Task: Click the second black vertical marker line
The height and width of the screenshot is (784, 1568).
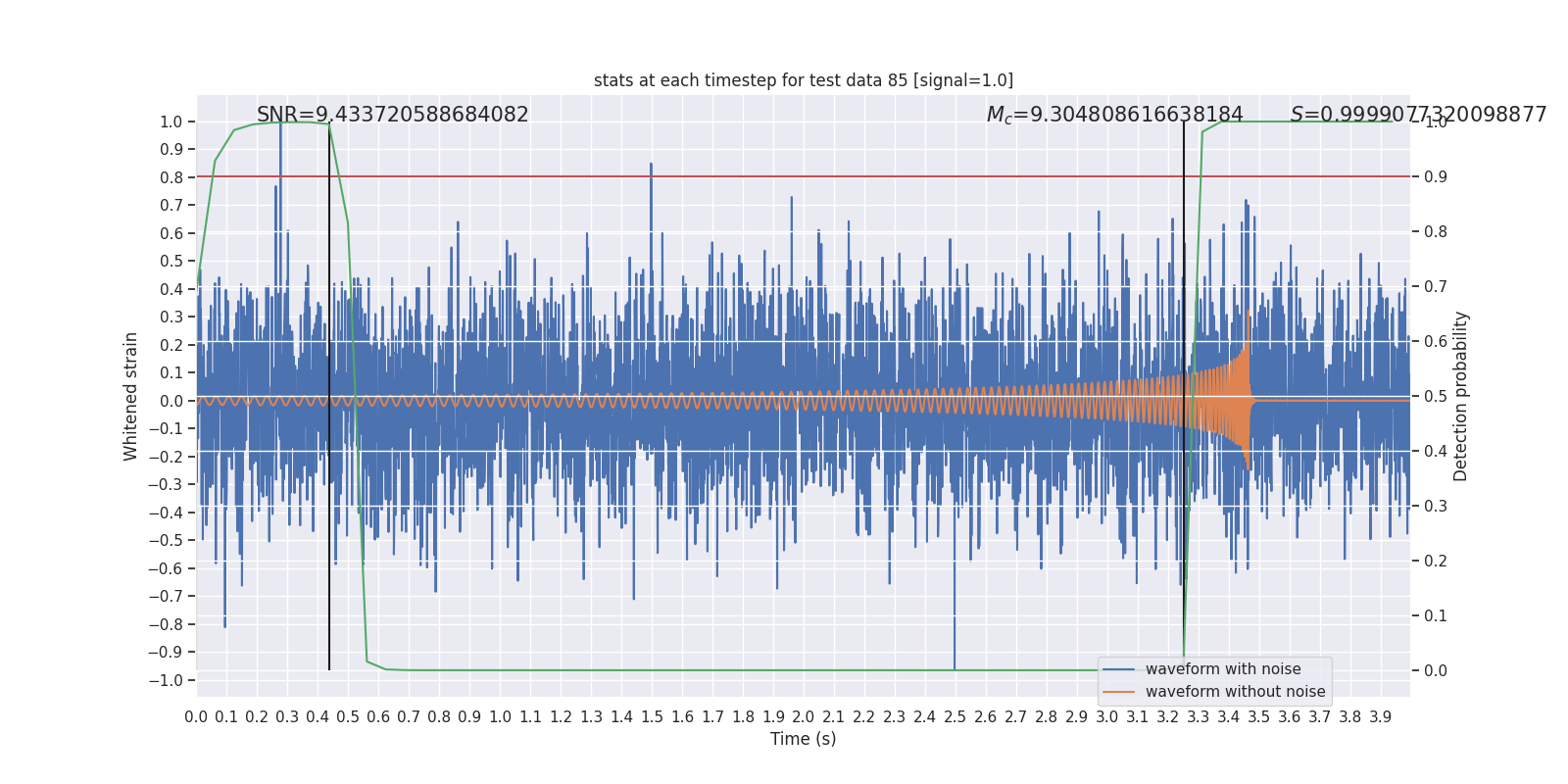Action: coord(1184,396)
